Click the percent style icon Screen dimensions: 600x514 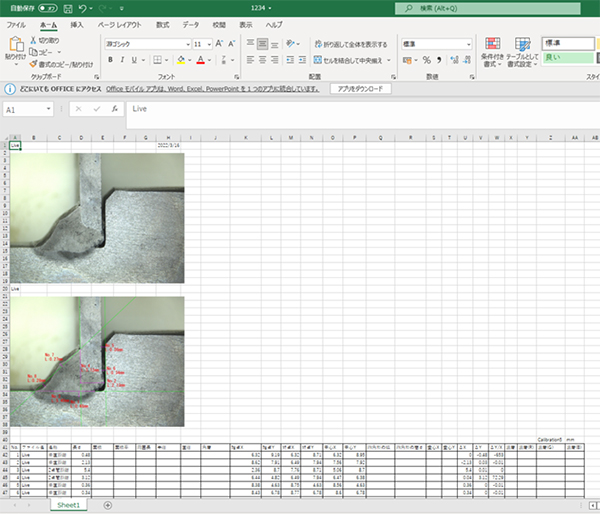(x=426, y=60)
